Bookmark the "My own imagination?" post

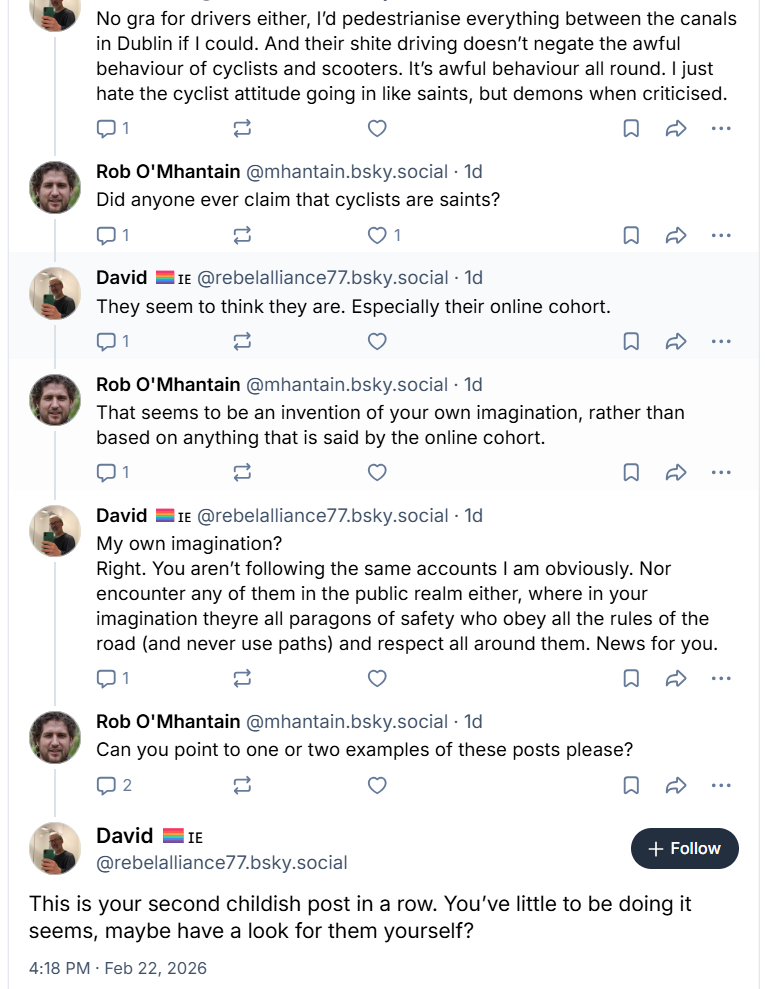tap(631, 679)
